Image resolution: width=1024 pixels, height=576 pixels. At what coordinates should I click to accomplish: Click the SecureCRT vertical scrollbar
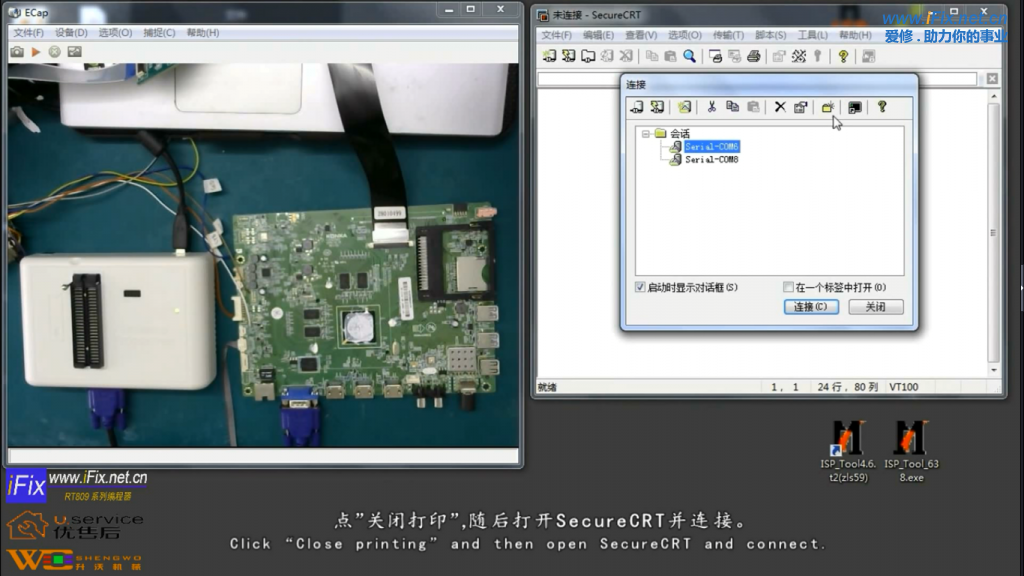pyautogui.click(x=992, y=230)
